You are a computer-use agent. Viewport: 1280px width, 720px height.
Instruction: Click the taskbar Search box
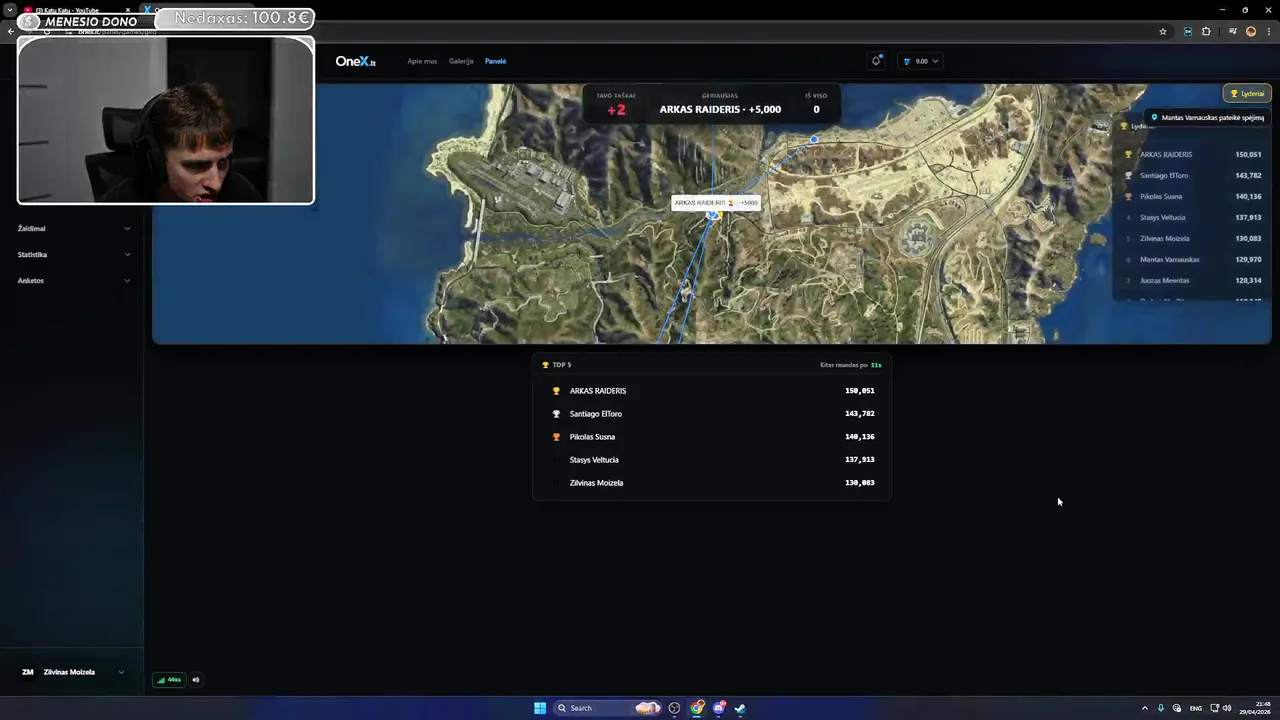pos(609,708)
